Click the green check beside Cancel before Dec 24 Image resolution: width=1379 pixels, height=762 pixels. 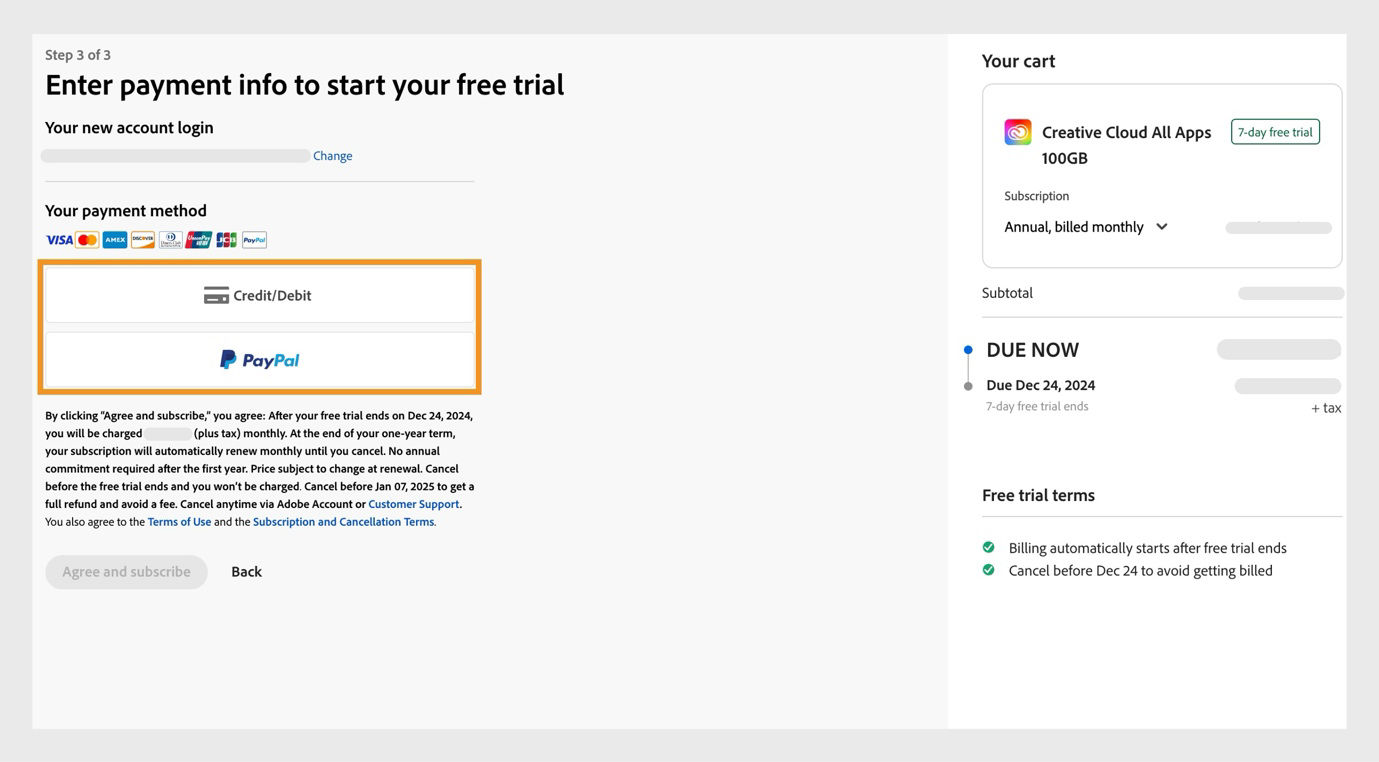989,570
